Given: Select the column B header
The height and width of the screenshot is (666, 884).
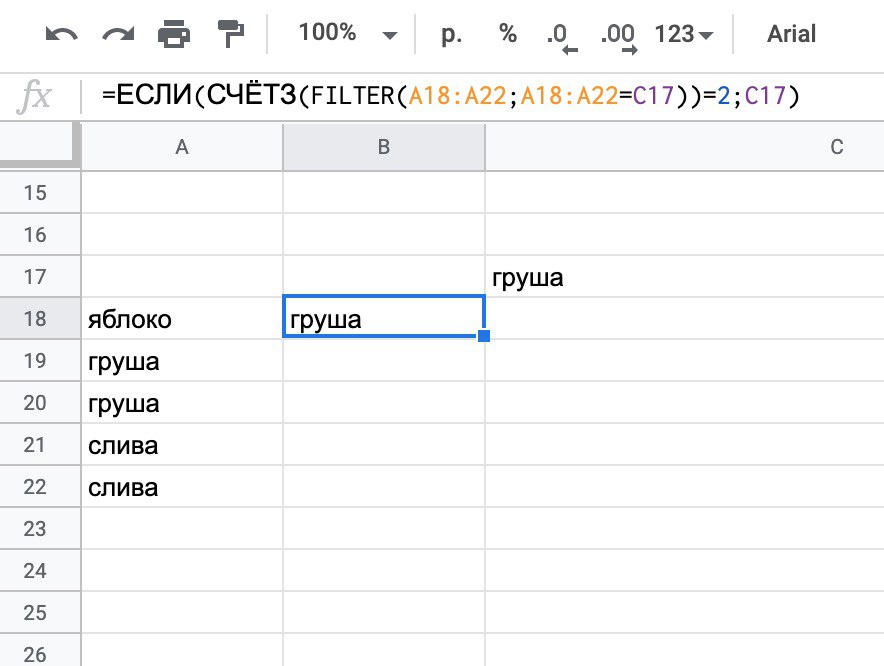Looking at the screenshot, I should [x=384, y=147].
